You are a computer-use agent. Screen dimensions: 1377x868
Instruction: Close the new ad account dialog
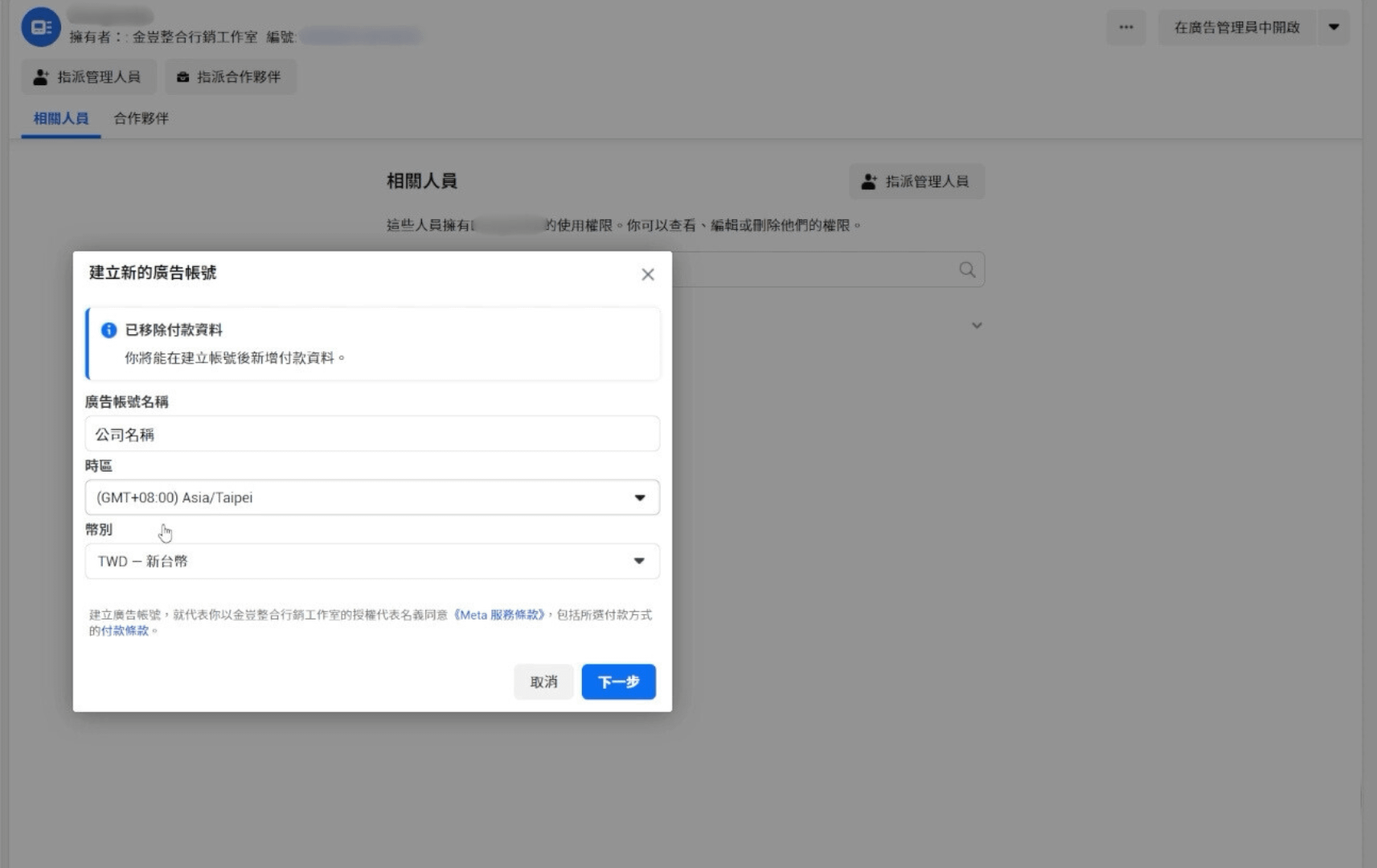[647, 275]
